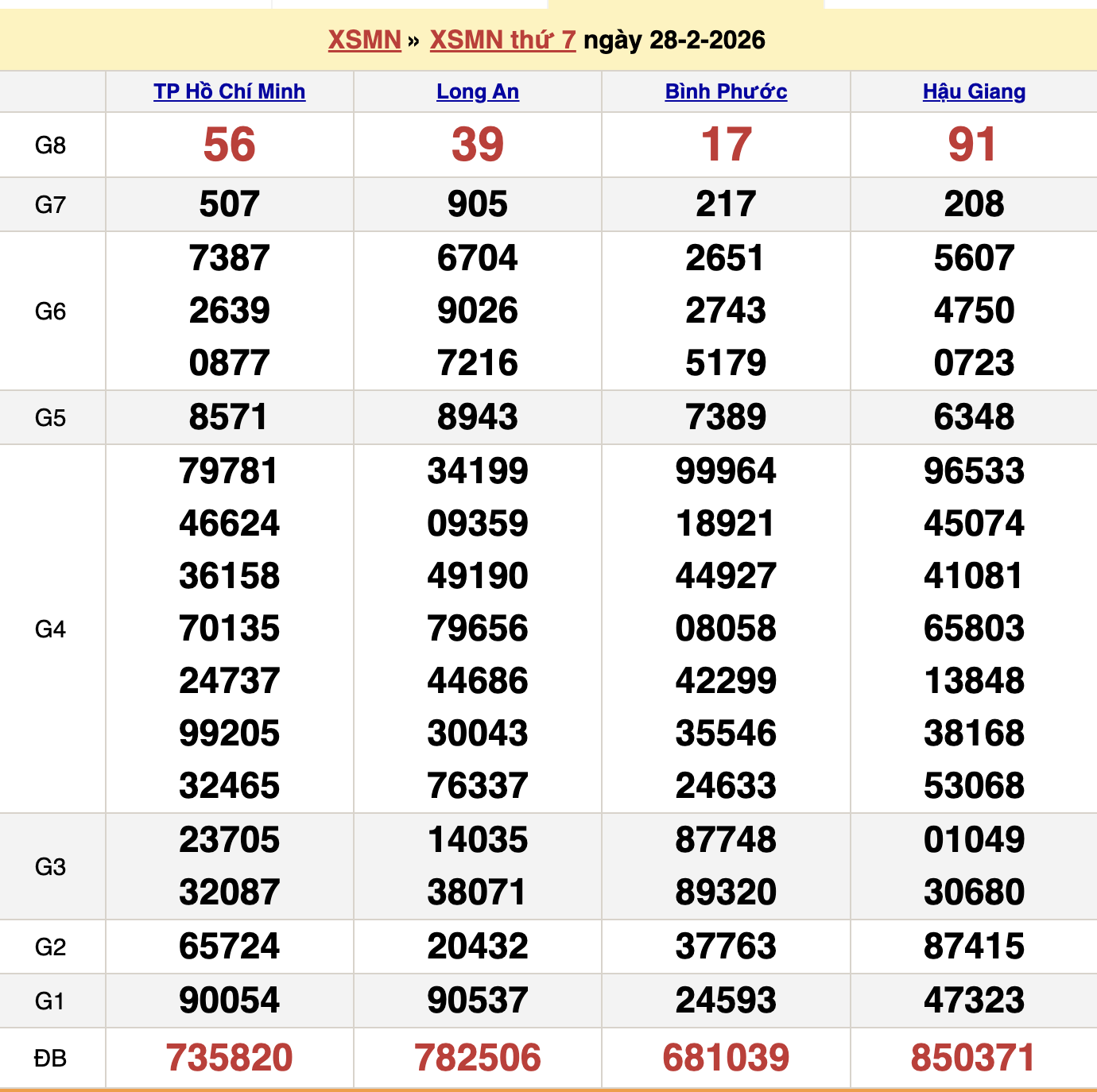Screen dimensions: 1097x1092
Task: Select the ĐB row label
Action: tap(49, 1058)
